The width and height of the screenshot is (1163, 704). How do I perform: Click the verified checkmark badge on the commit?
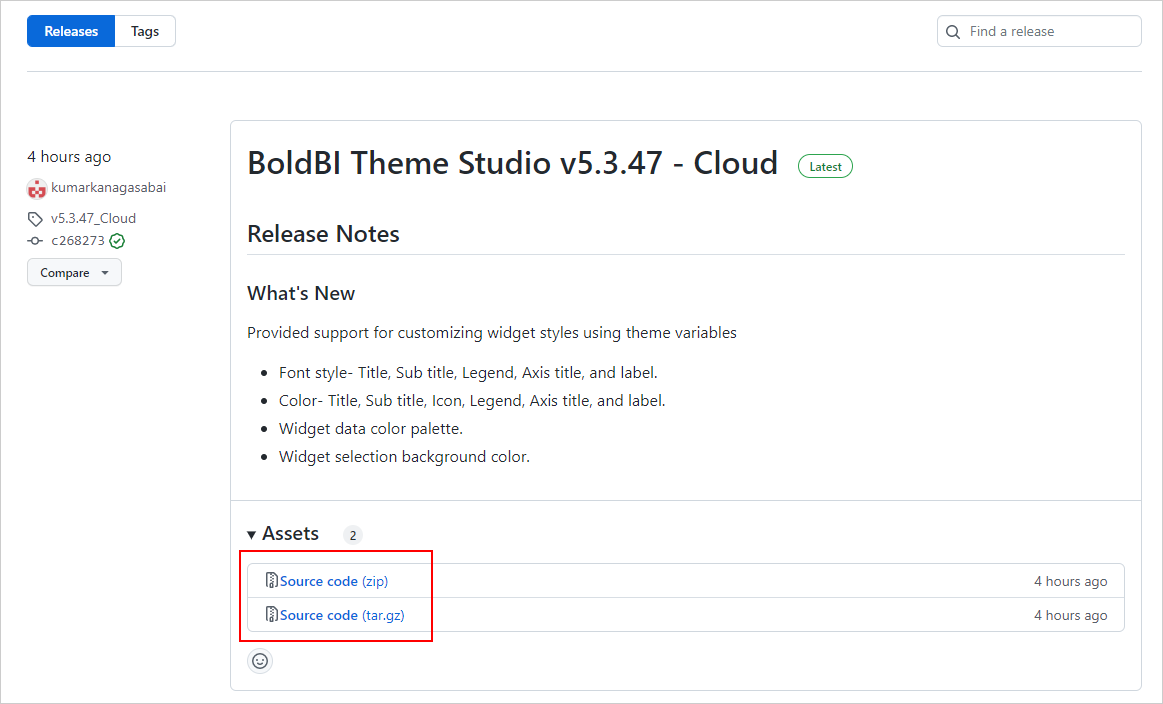pos(117,240)
